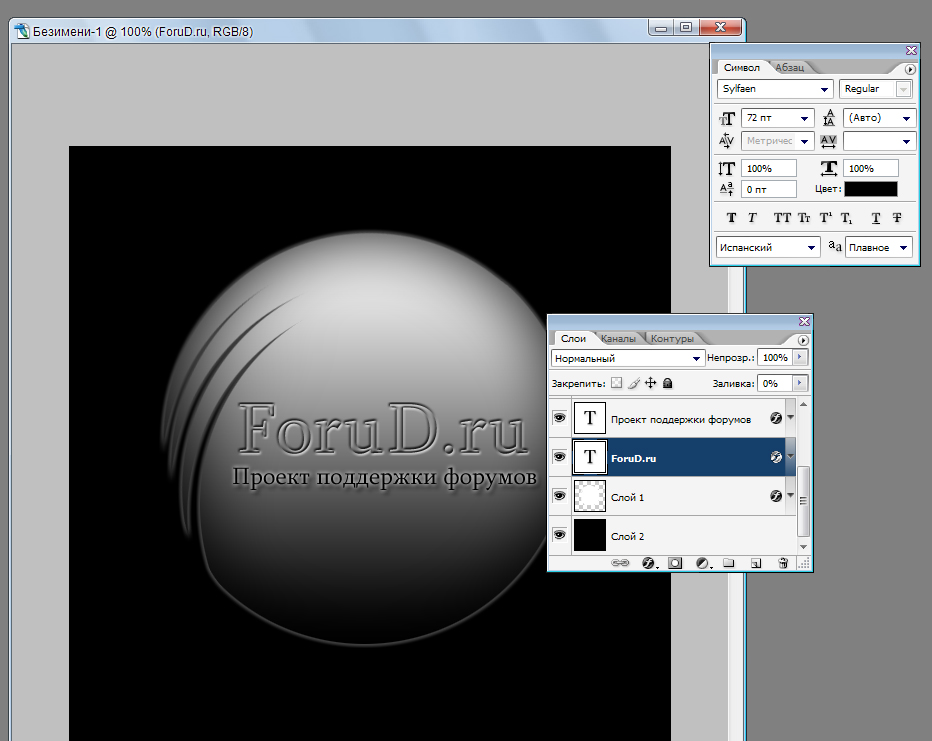Click the Faux Bold icon in Символ panel
932x741 pixels.
pos(731,217)
